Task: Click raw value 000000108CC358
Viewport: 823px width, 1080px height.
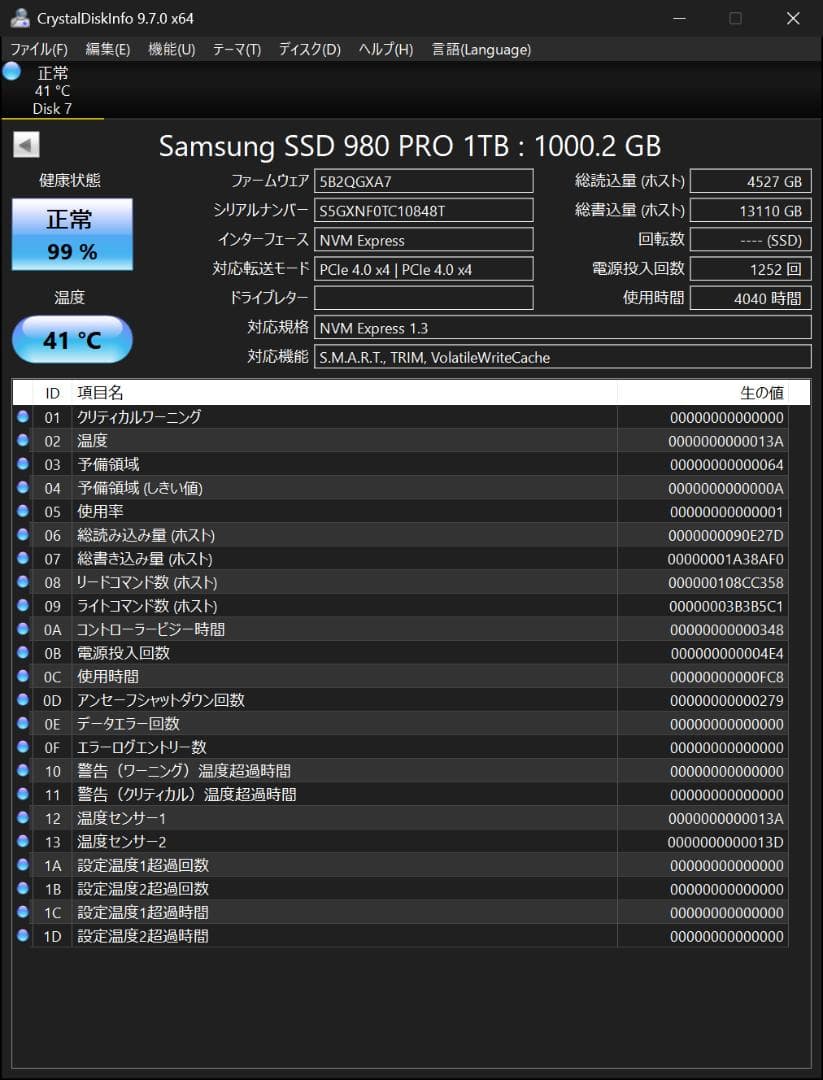Action: (725, 583)
